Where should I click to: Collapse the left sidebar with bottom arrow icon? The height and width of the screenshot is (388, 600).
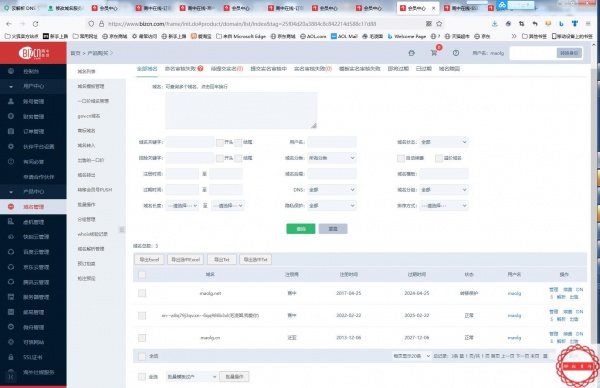click(x=11, y=377)
